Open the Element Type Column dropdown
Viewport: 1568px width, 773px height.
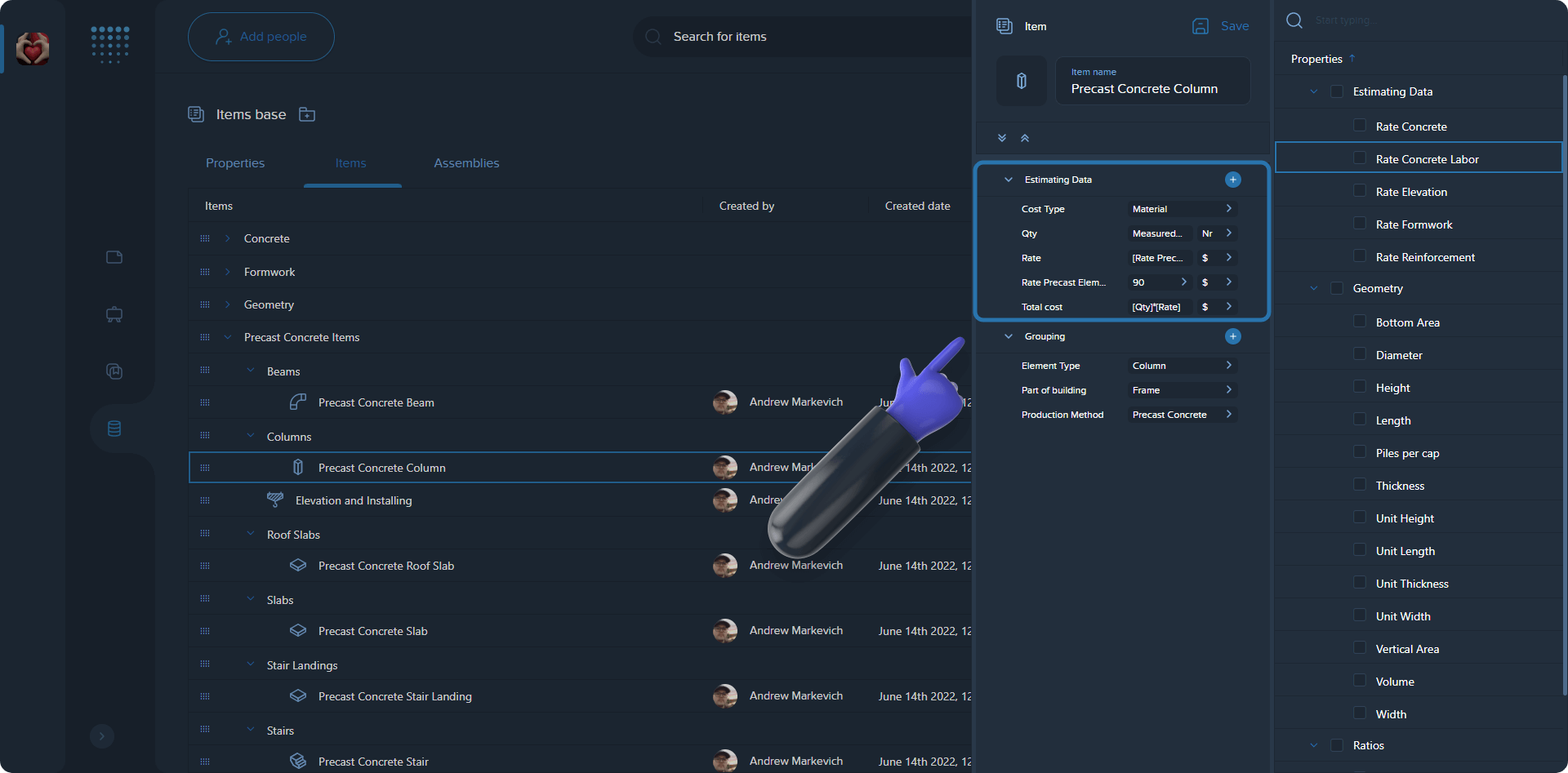pos(1182,366)
